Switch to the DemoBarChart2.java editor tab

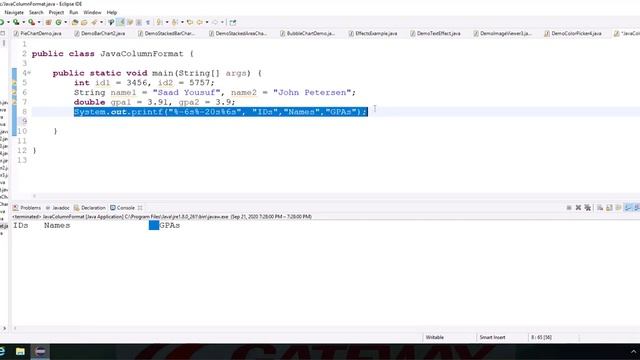[x=100, y=33]
